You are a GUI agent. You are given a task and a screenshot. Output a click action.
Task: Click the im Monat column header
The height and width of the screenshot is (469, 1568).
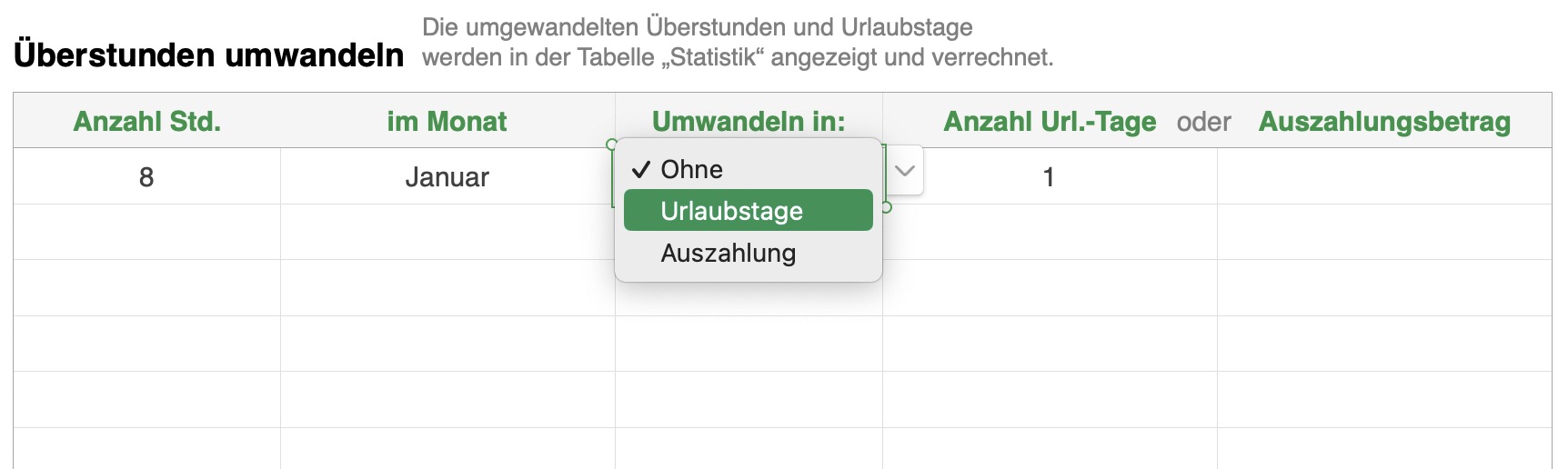(447, 122)
